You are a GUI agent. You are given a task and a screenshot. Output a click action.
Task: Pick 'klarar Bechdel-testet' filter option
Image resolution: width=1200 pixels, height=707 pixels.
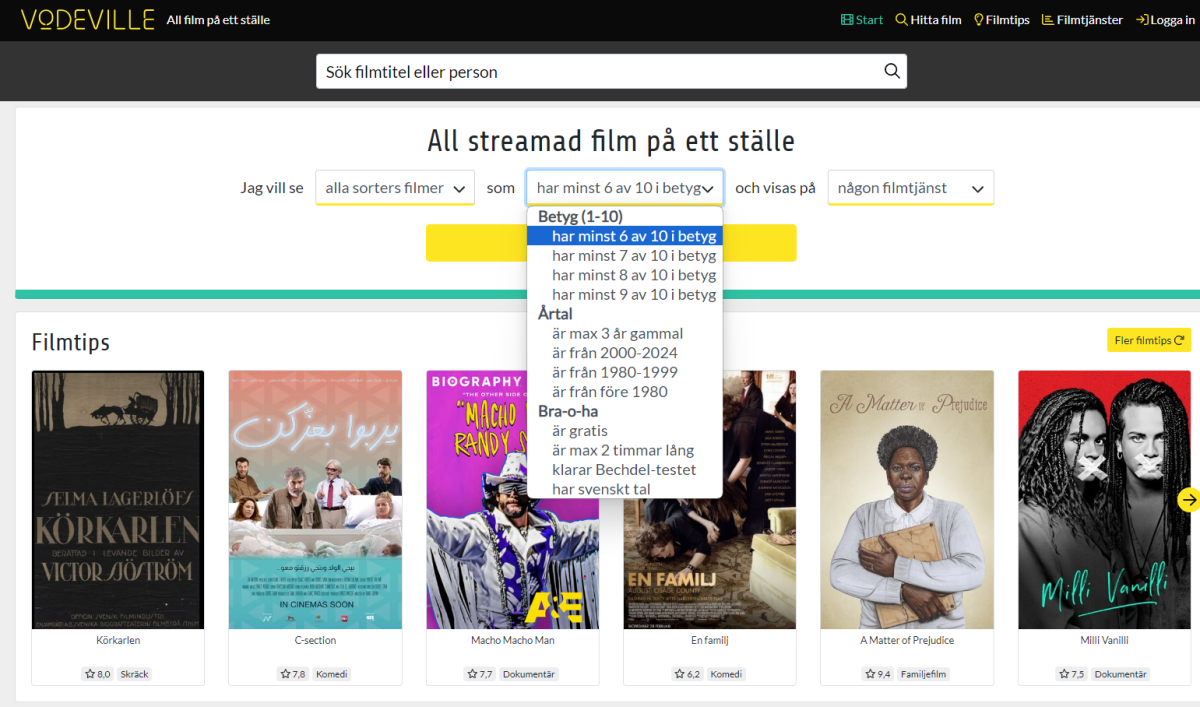[623, 470]
